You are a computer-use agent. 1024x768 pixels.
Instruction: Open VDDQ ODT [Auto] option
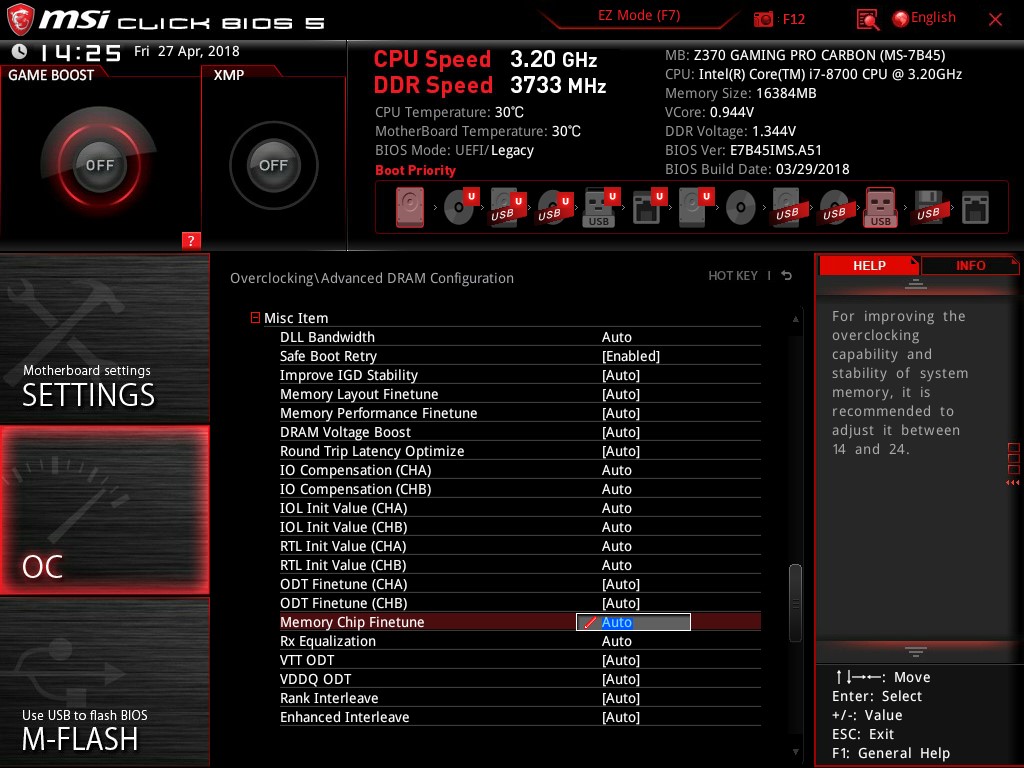point(620,679)
